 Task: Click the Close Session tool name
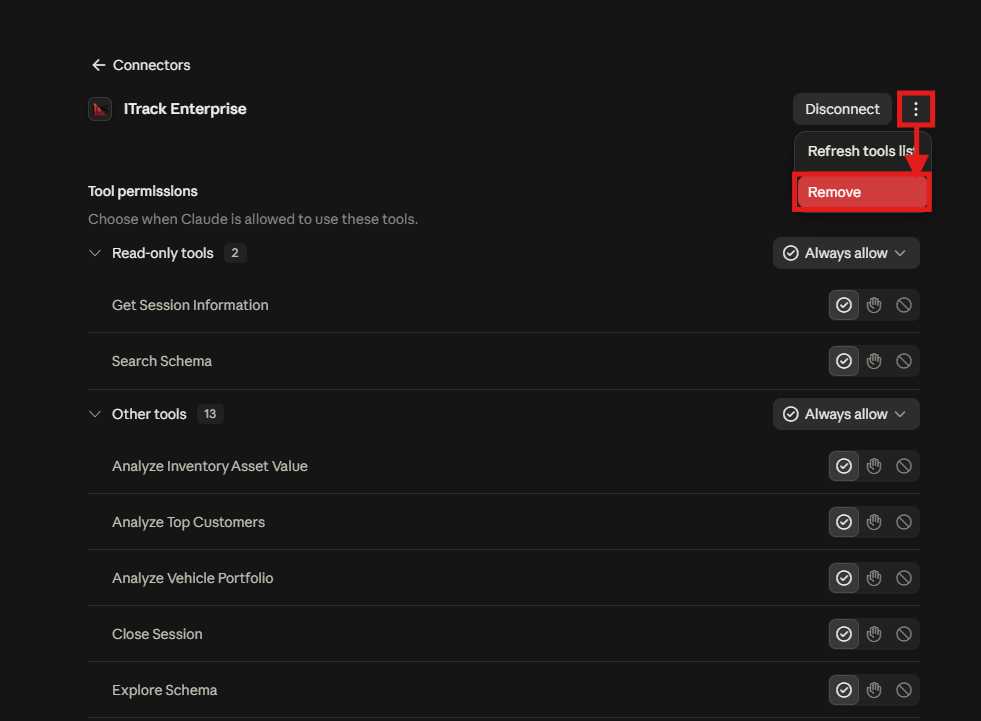click(x=157, y=634)
